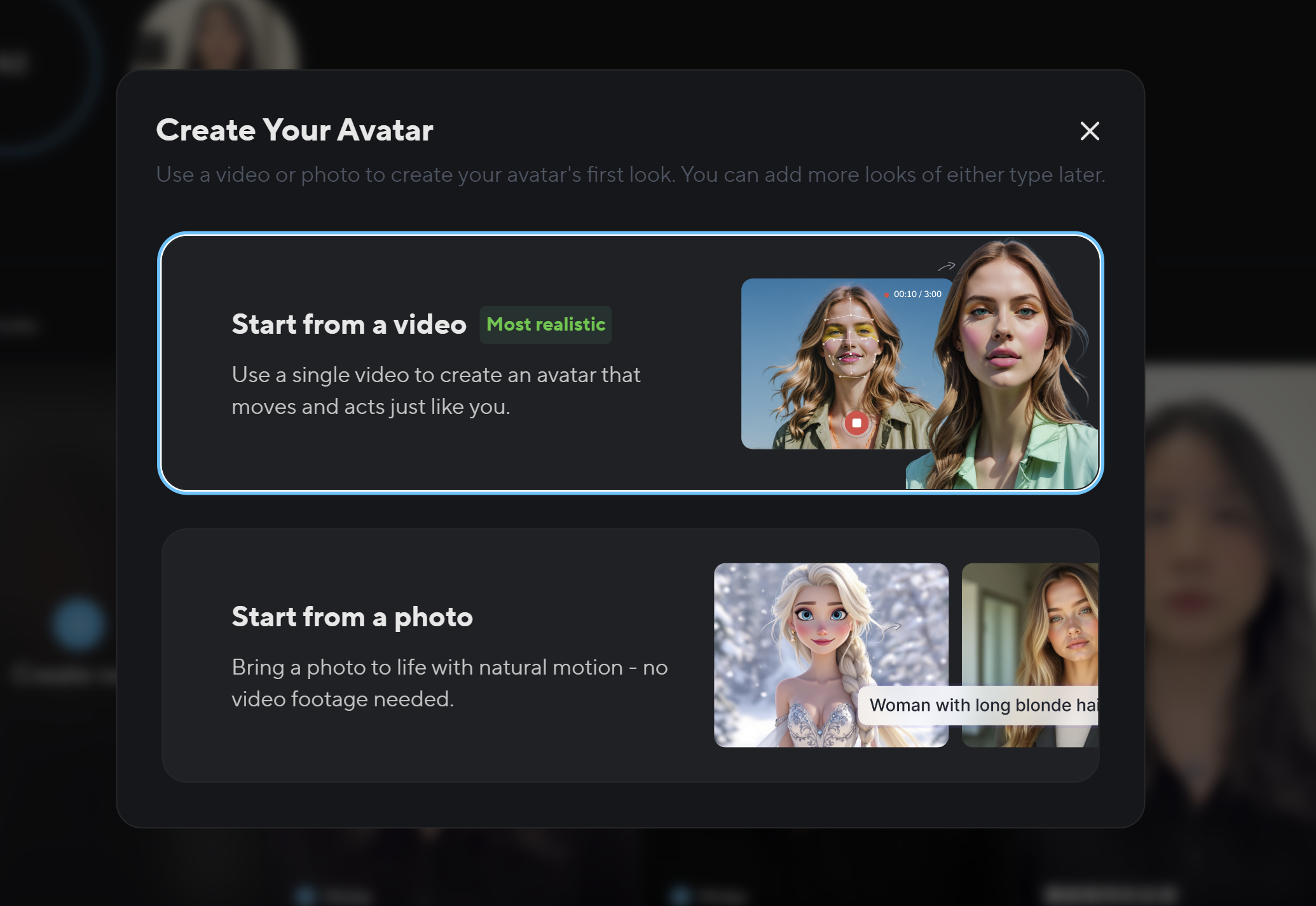Click the curved arrow above video preview
The width and height of the screenshot is (1316, 906).
pyautogui.click(x=947, y=266)
